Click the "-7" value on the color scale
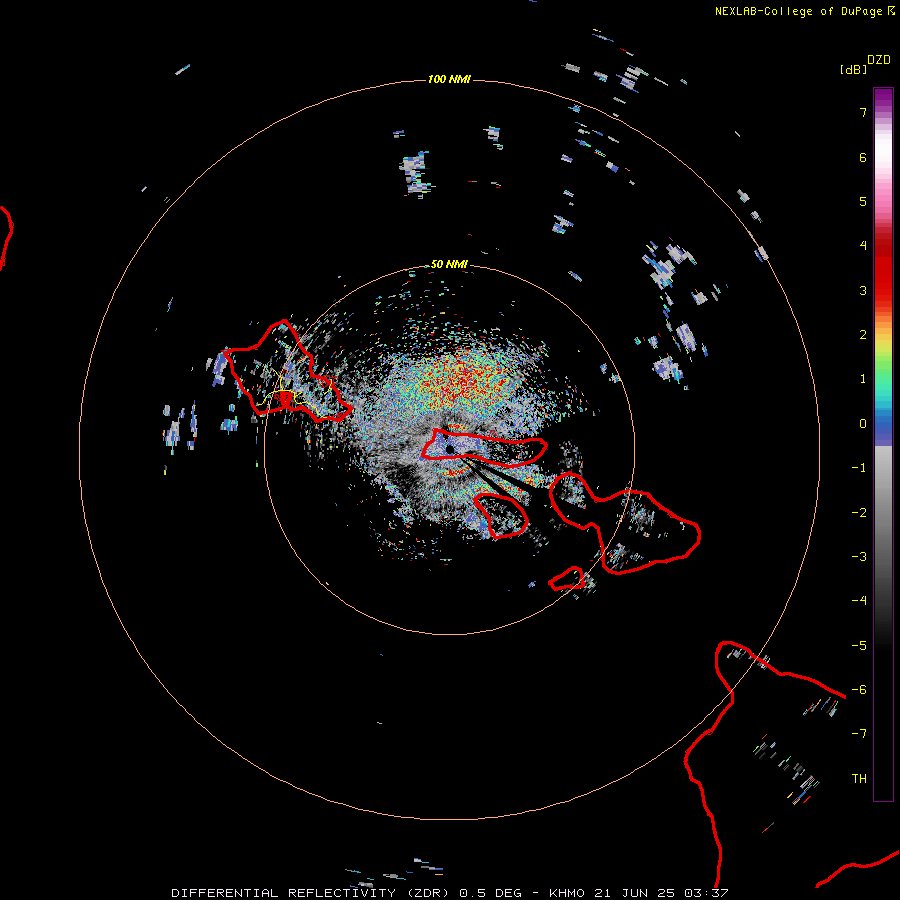900x900 pixels. 859,734
